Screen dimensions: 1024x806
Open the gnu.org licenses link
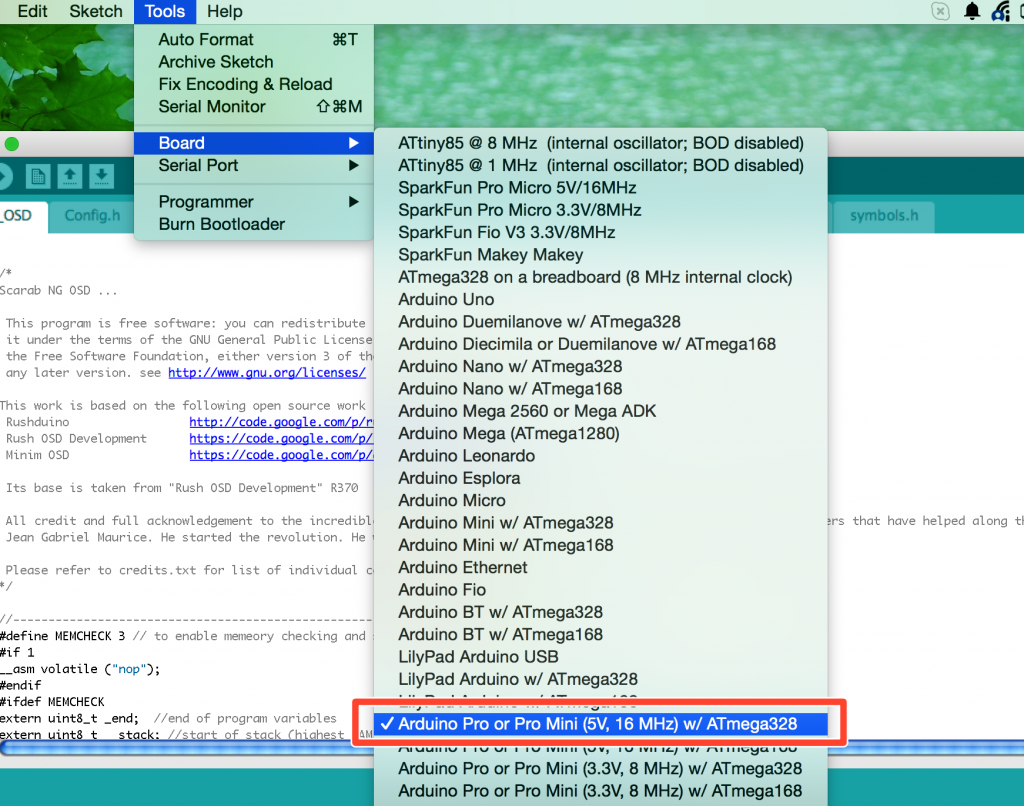click(x=266, y=372)
